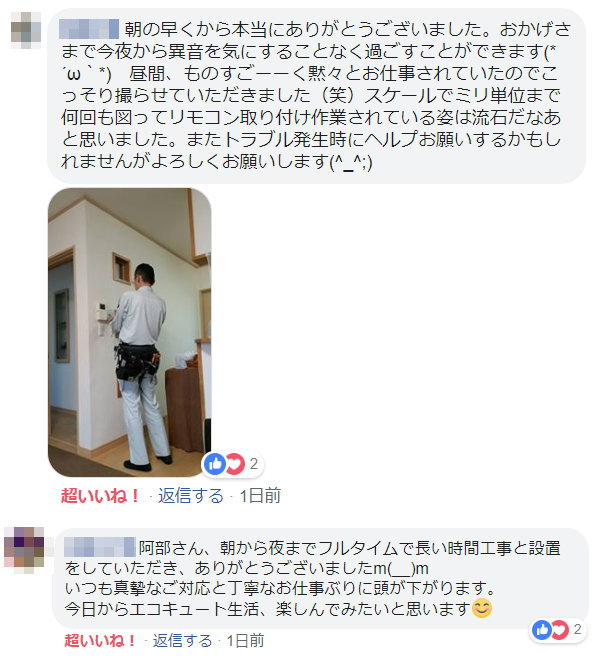600x660 pixels.
Task: Open the photo of the worker installing remote
Action: tap(130, 333)
